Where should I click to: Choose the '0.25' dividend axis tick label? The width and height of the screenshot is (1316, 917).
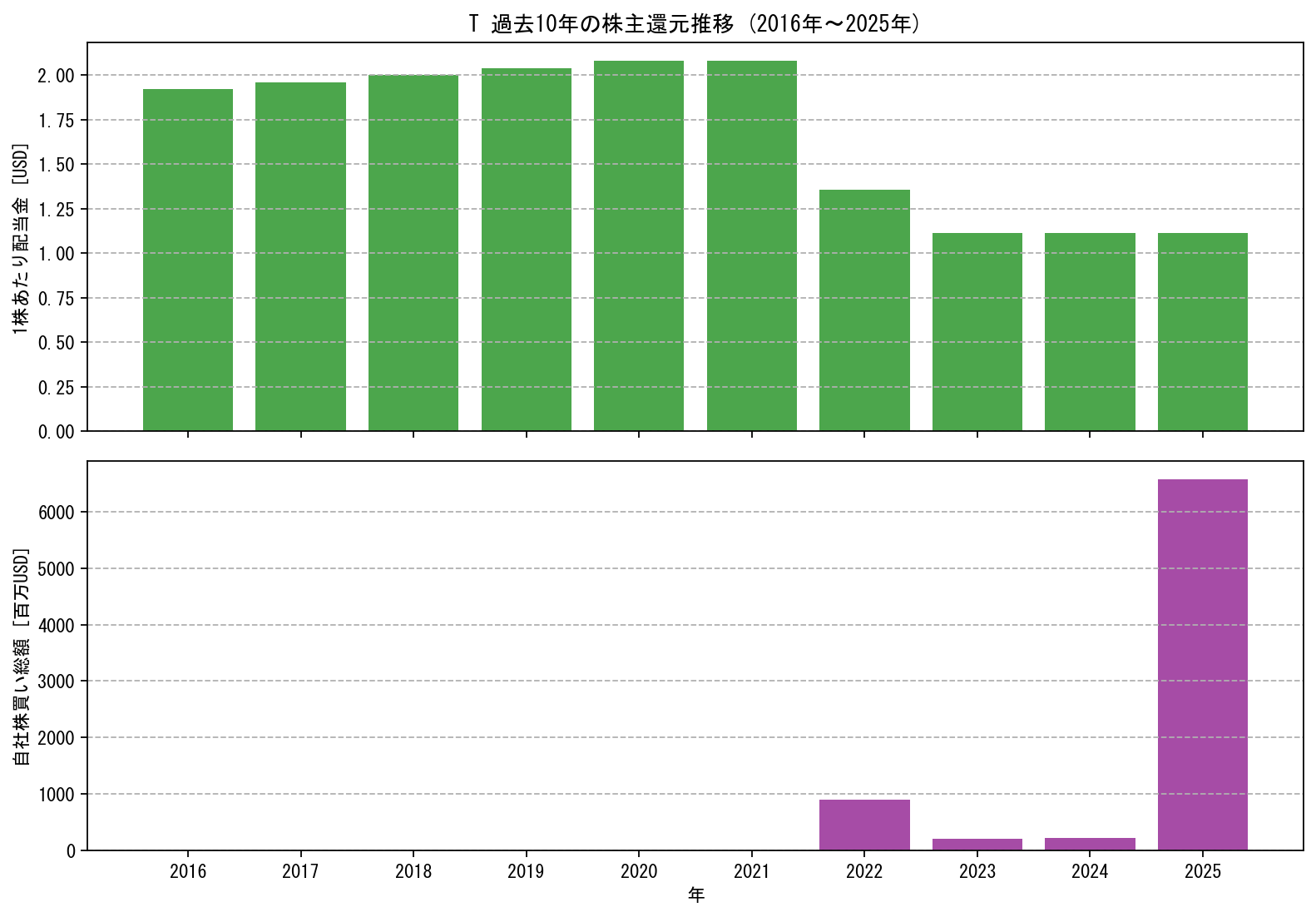(x=57, y=388)
